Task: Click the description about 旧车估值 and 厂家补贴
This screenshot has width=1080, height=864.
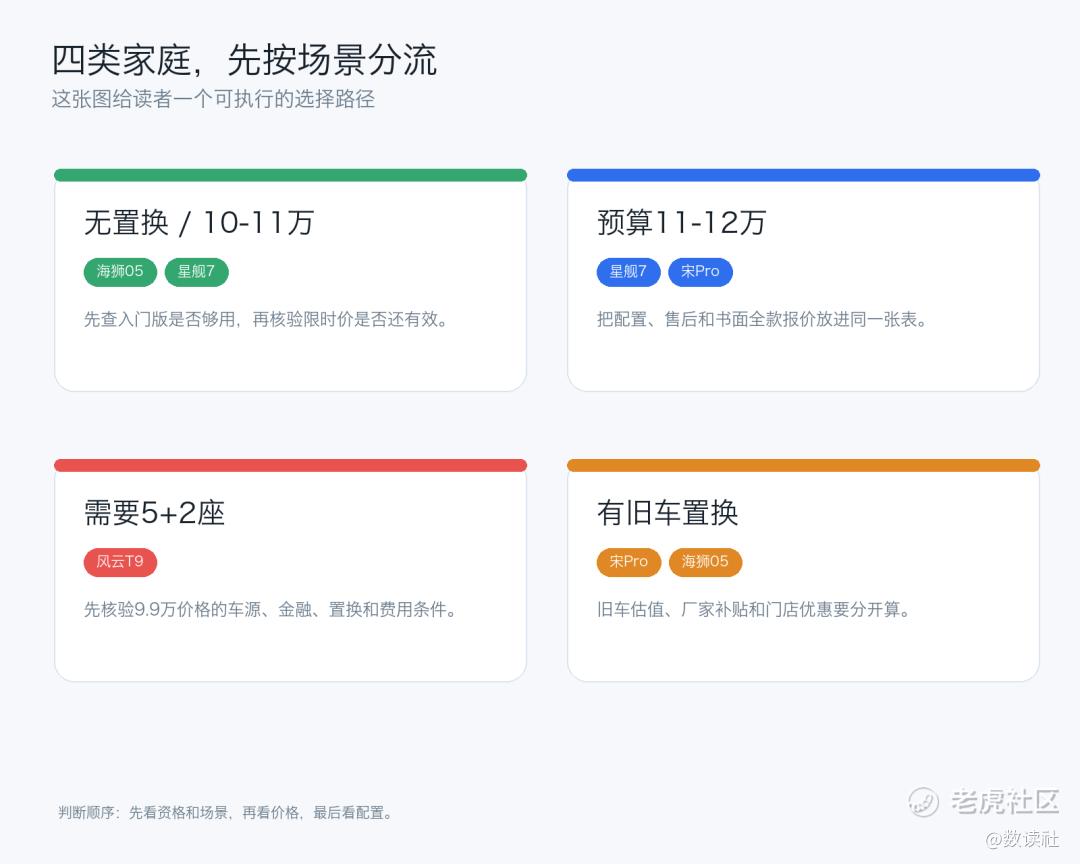Action: pos(754,610)
